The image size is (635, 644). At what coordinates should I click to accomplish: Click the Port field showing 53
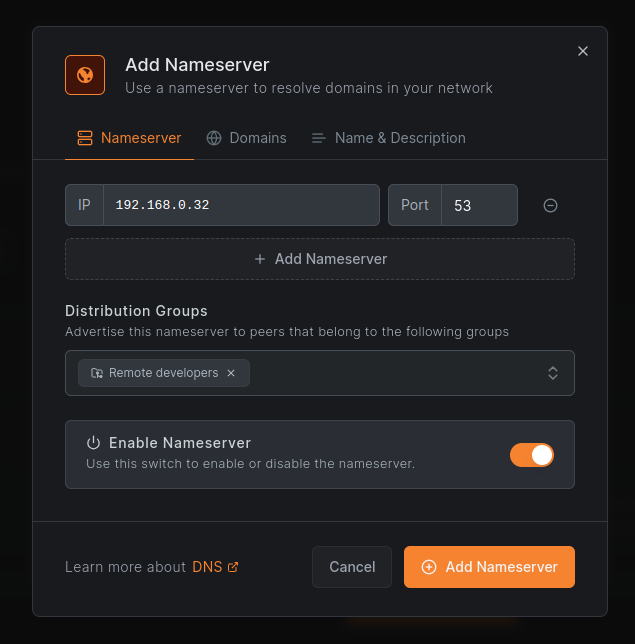[x=478, y=205]
